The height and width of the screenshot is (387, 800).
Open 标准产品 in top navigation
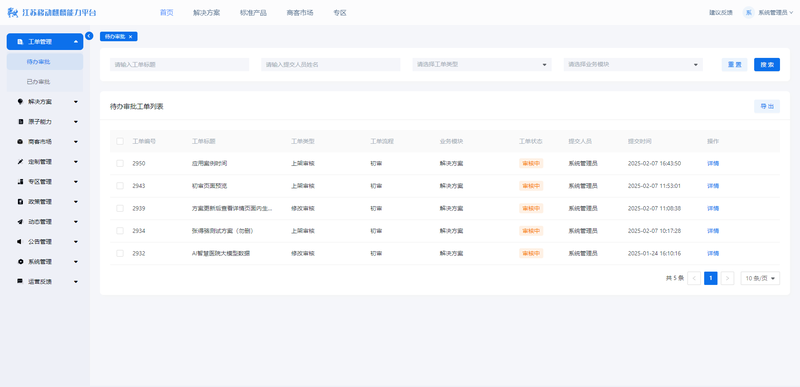253,13
